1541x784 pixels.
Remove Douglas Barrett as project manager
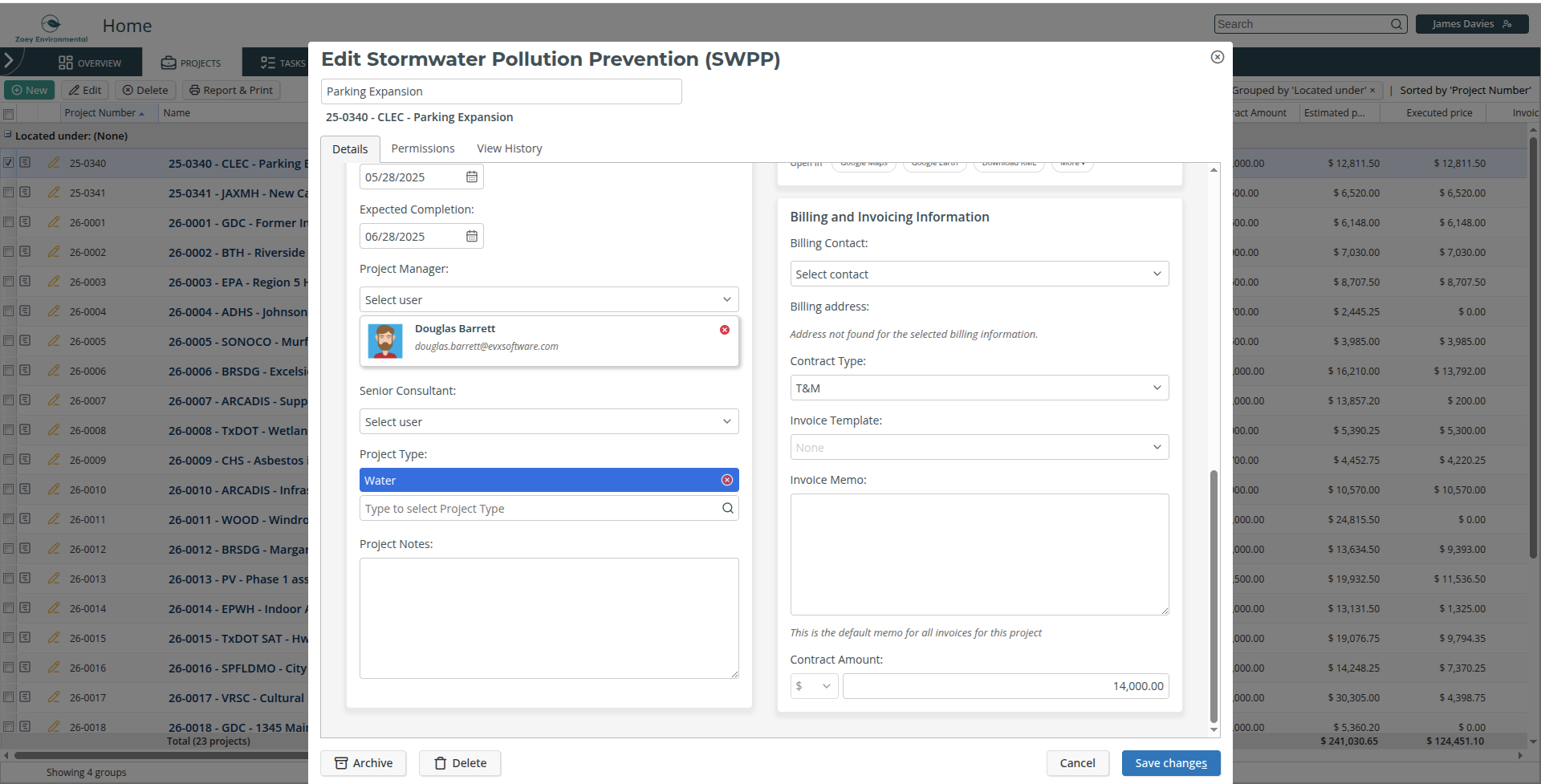725,330
